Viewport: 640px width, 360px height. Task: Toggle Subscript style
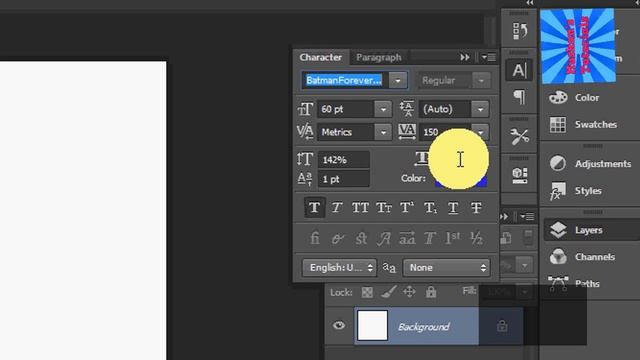click(430, 208)
